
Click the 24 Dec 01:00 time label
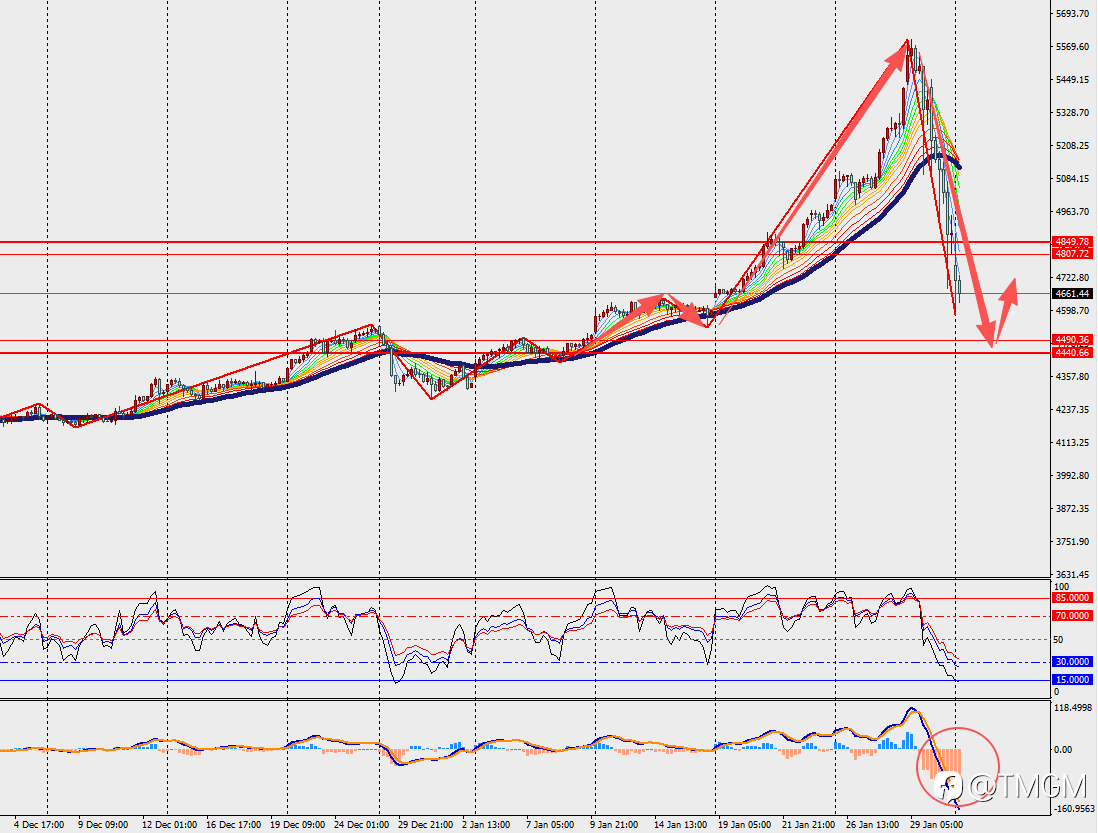pos(361,825)
